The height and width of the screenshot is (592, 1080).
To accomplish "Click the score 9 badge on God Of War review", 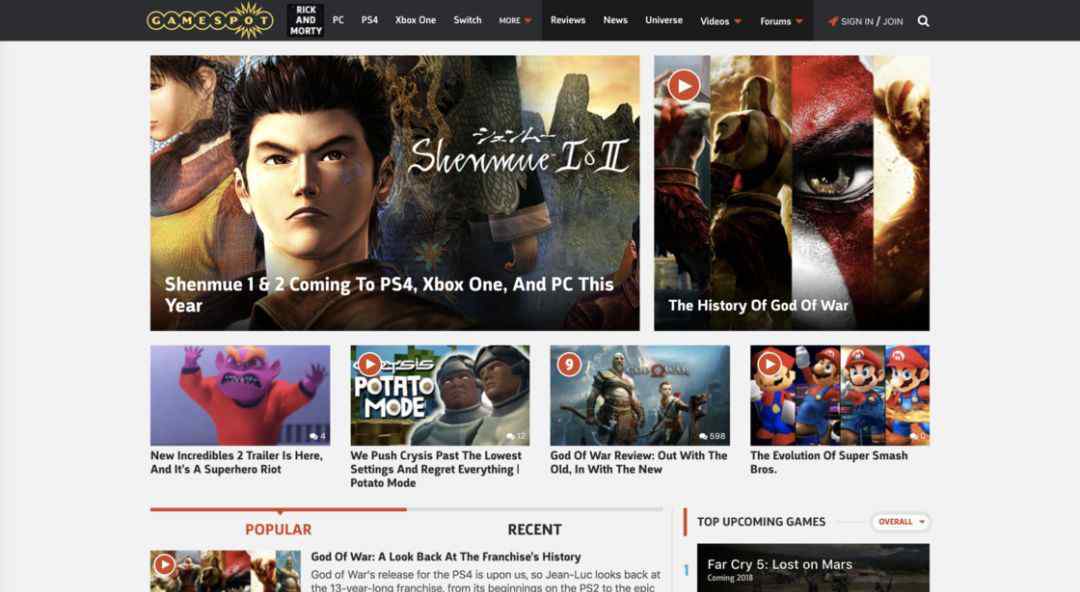I will [569, 364].
